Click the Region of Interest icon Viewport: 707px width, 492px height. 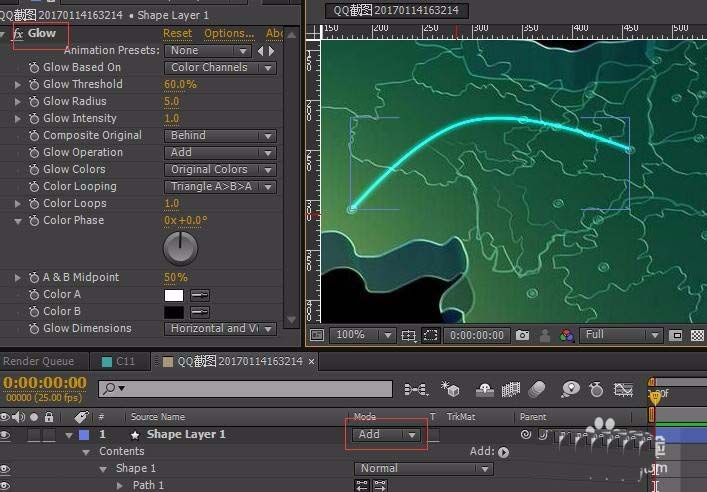[x=431, y=335]
